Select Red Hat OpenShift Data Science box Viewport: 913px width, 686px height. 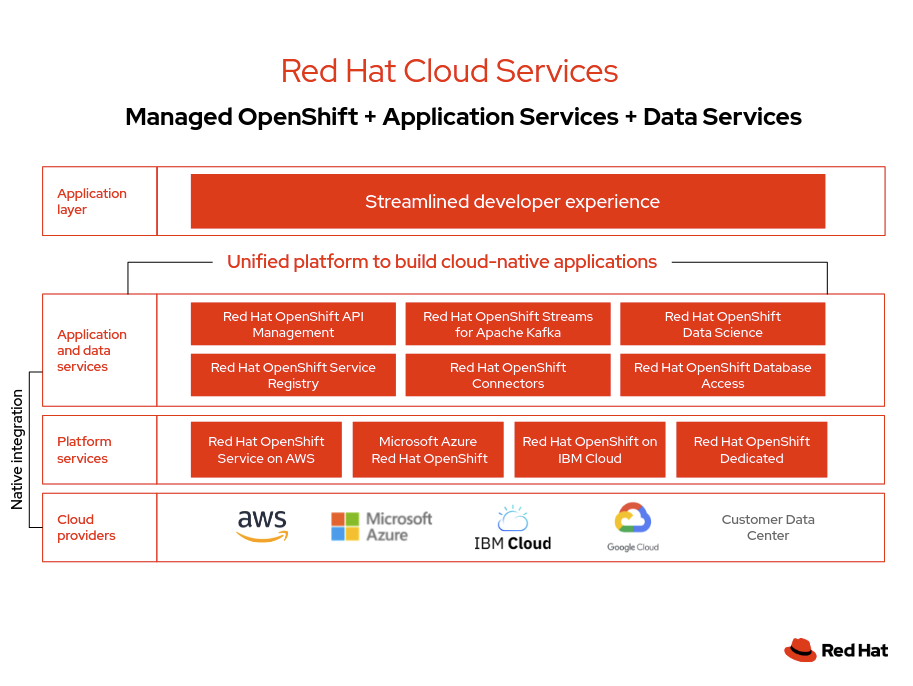[723, 324]
